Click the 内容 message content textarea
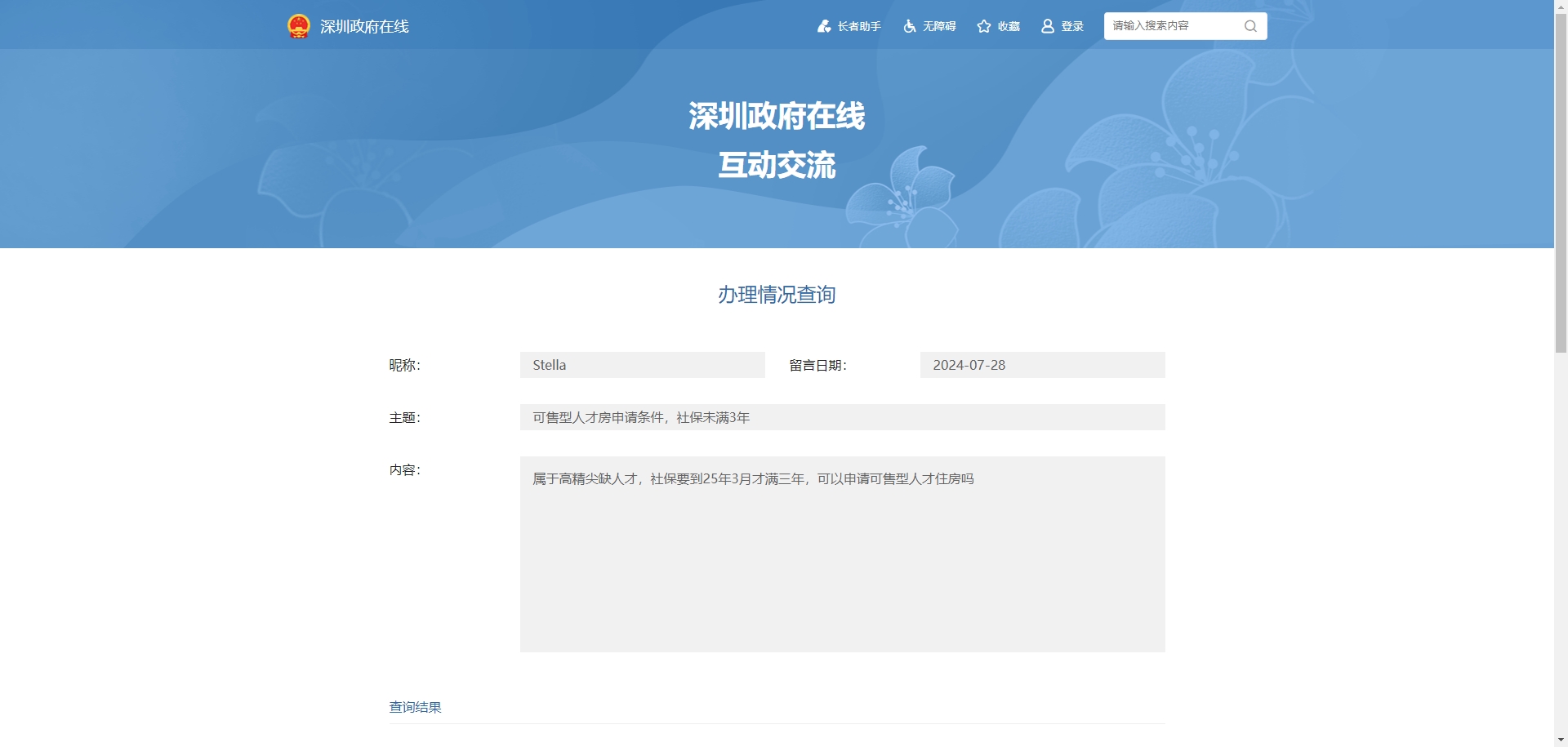 (843, 554)
